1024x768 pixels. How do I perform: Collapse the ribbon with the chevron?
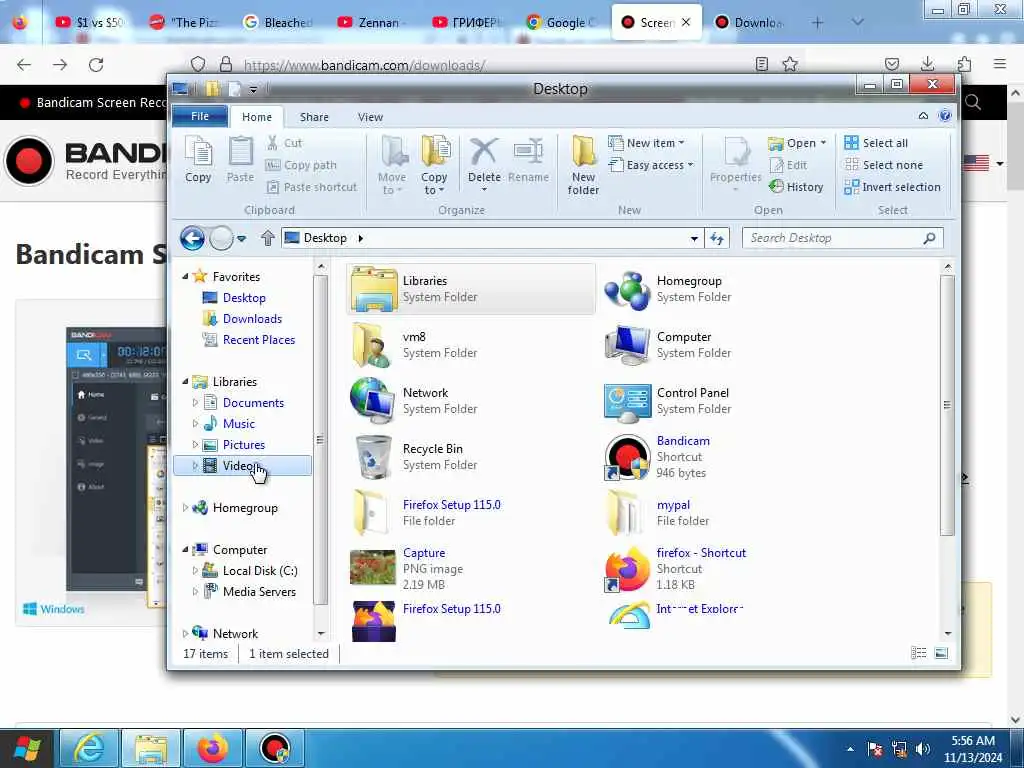pos(923,116)
